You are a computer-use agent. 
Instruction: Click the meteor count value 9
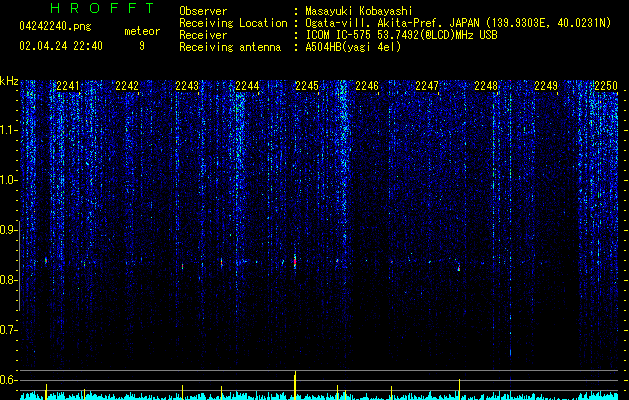pyautogui.click(x=142, y=46)
